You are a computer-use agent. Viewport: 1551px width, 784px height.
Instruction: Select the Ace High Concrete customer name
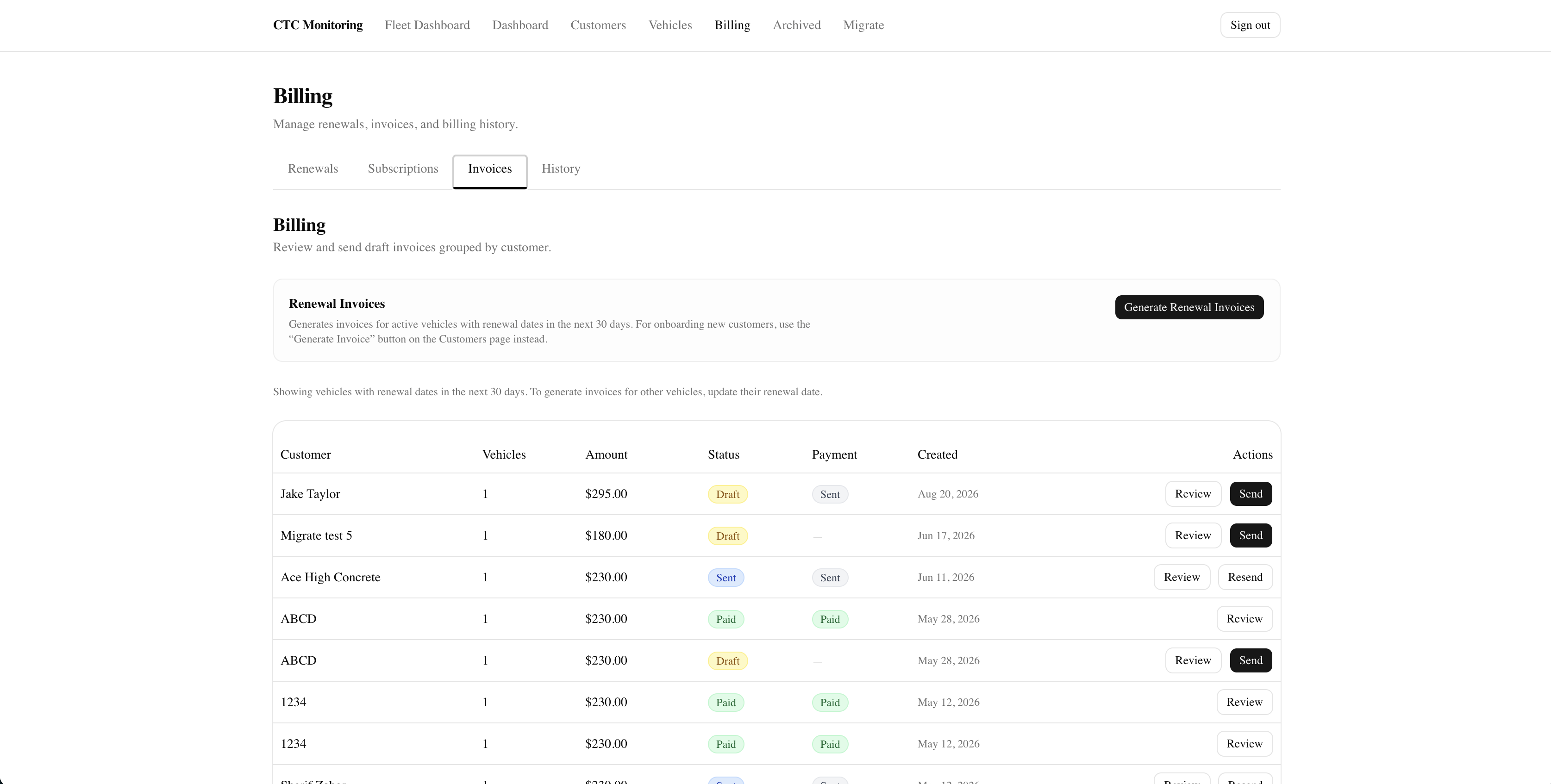click(331, 577)
